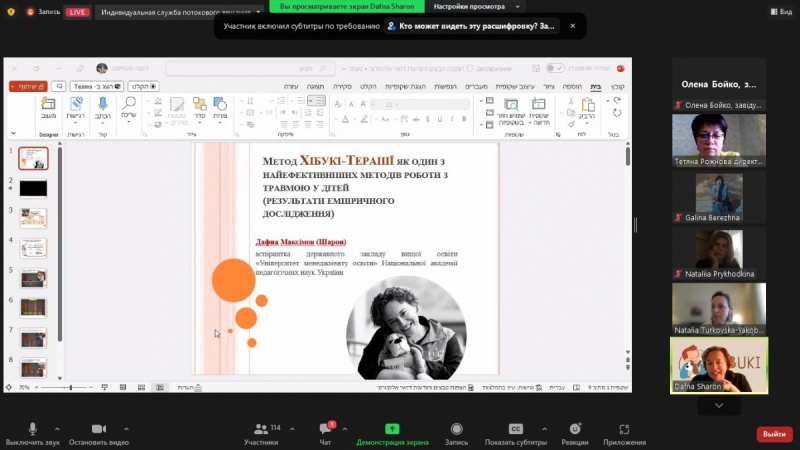
Task: Stop video with the camera icon
Action: coord(98,429)
